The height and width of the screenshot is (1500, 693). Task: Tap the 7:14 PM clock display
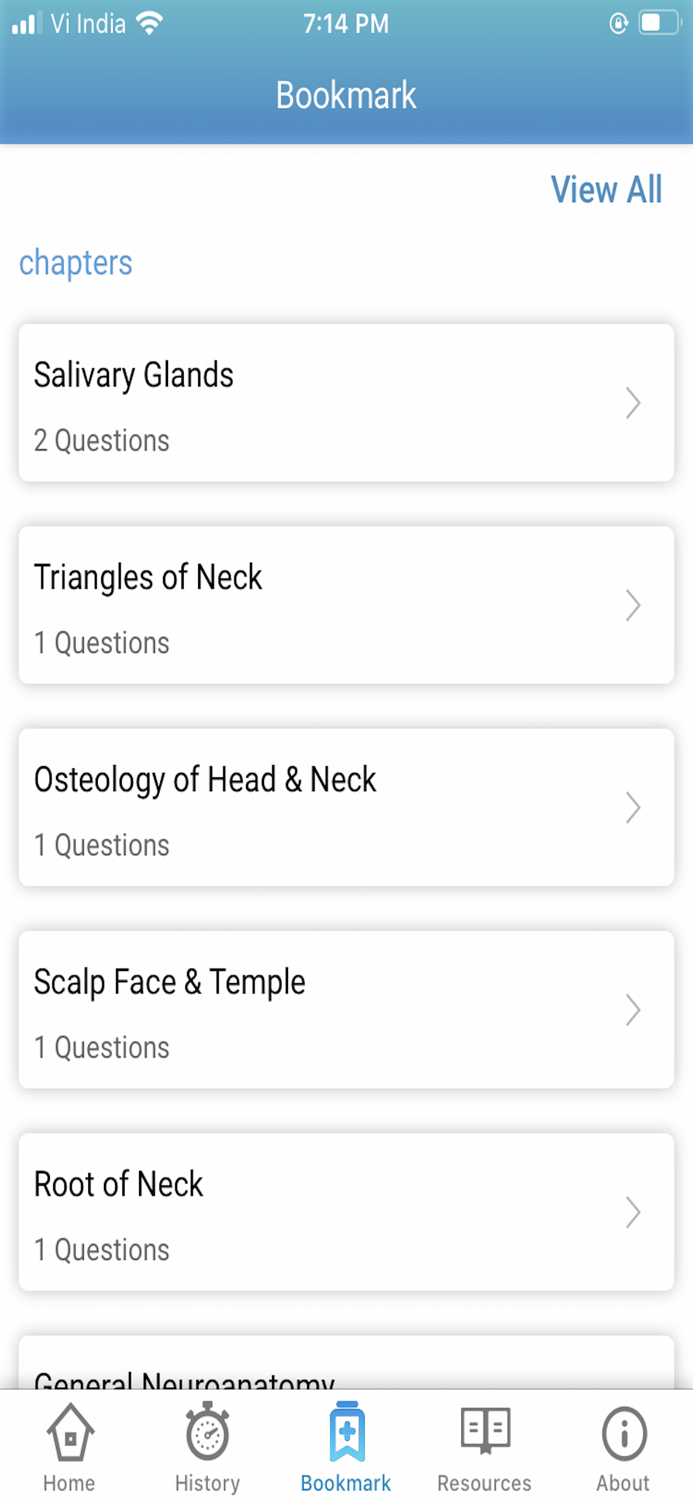click(346, 22)
